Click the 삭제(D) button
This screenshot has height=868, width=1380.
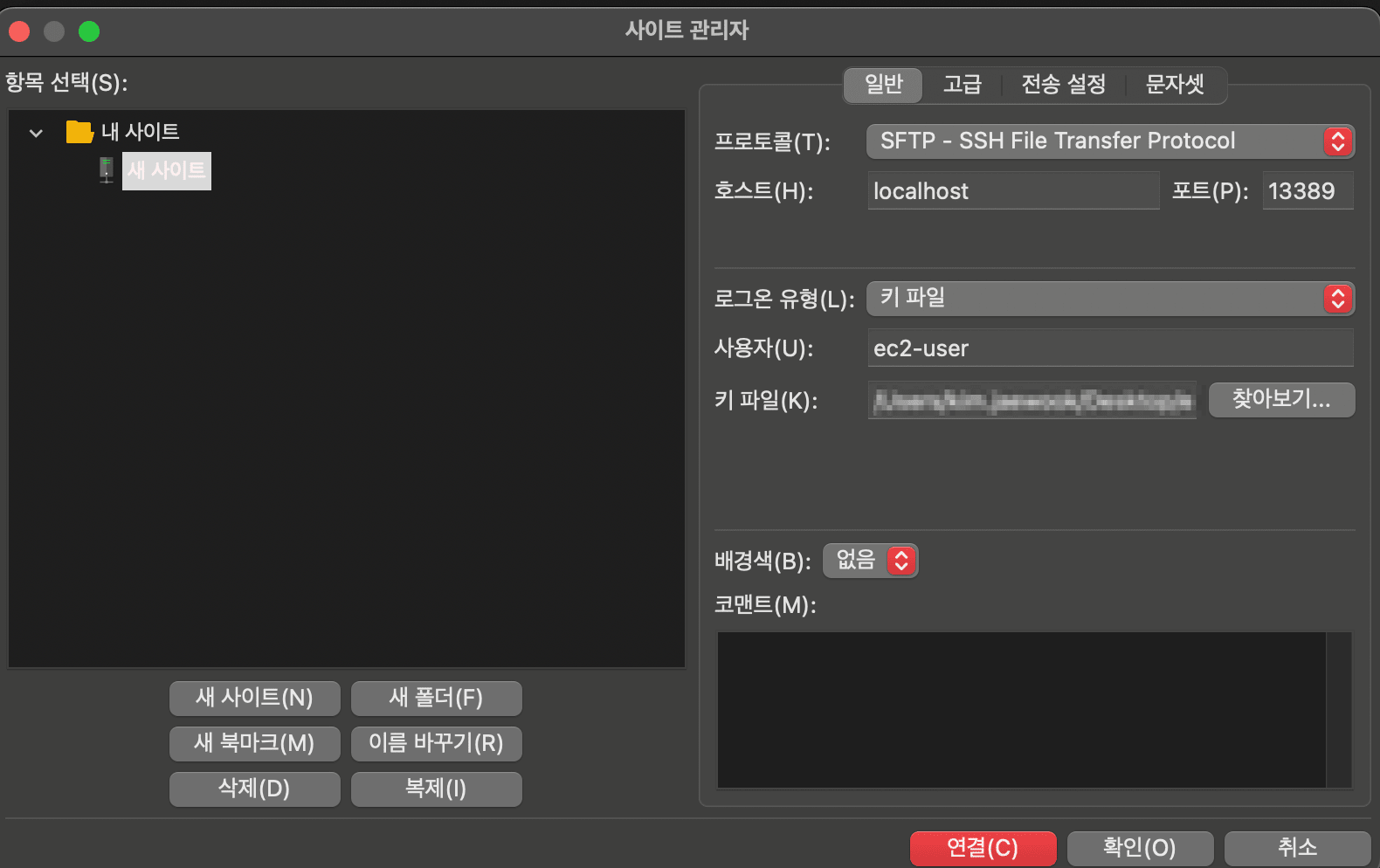[254, 789]
